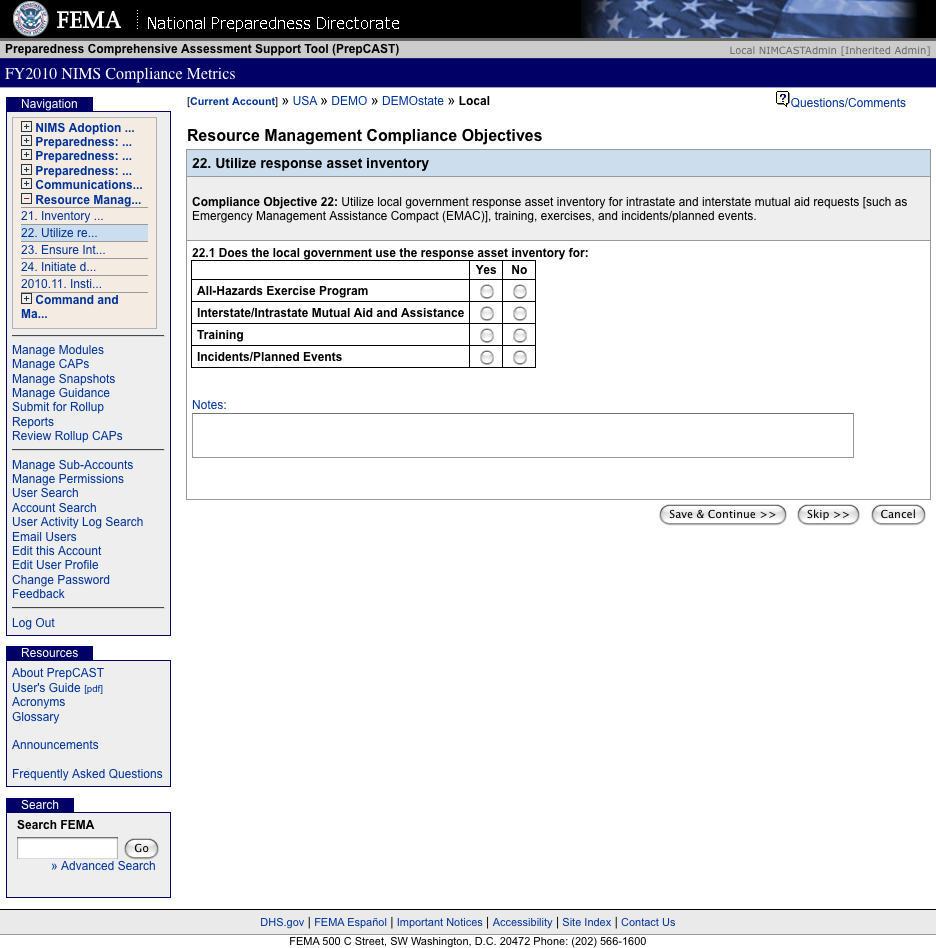This screenshot has height=948, width=936.
Task: Open Glossary resource link
Action: [36, 717]
